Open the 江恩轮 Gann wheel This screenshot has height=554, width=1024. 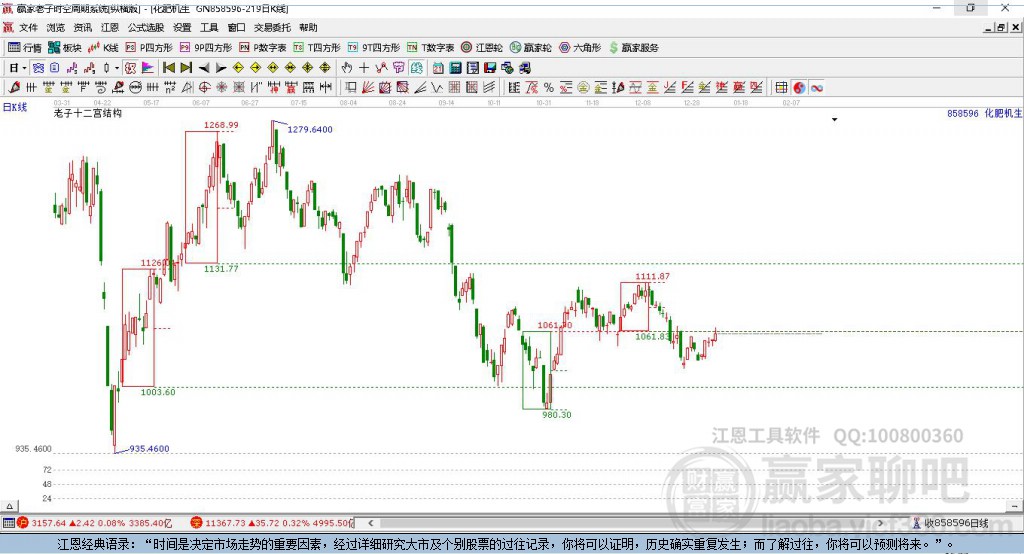pos(481,48)
